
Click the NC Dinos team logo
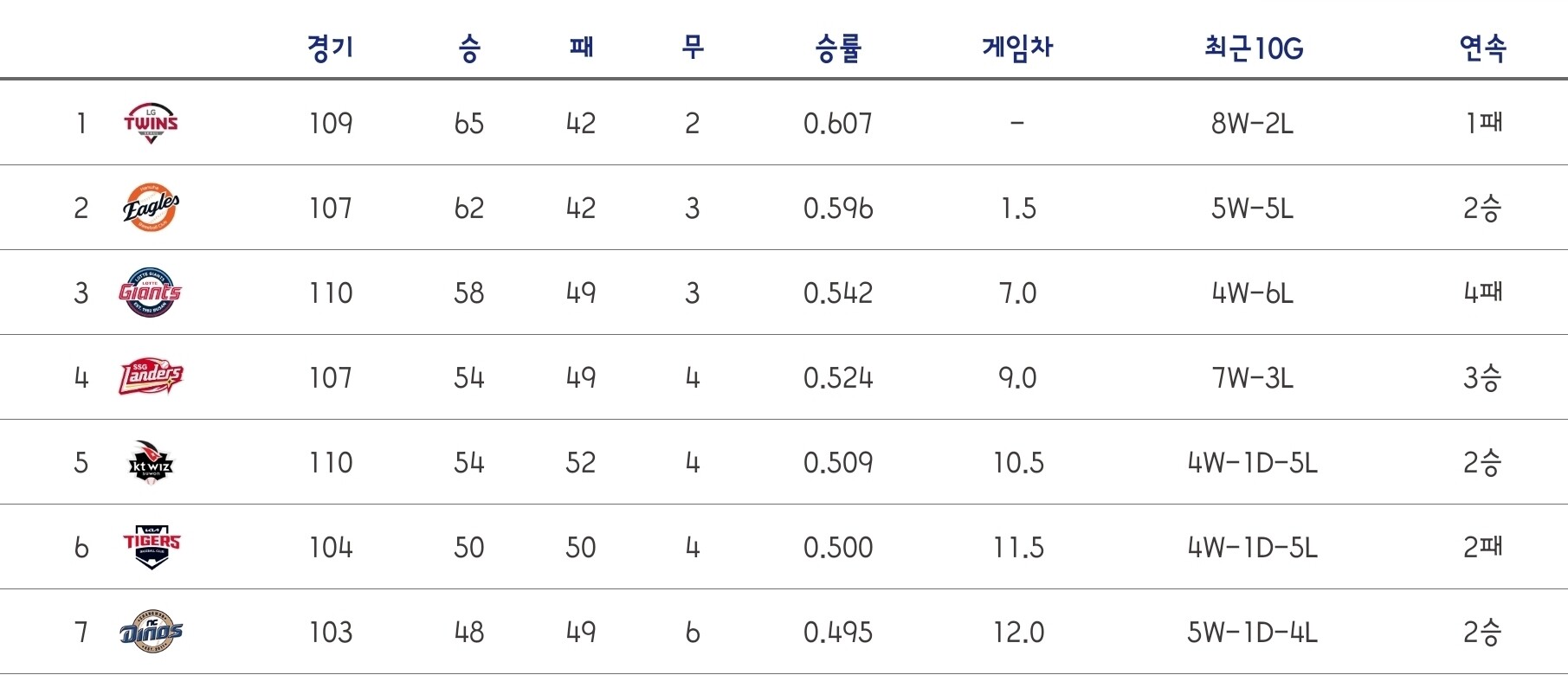[x=151, y=632]
